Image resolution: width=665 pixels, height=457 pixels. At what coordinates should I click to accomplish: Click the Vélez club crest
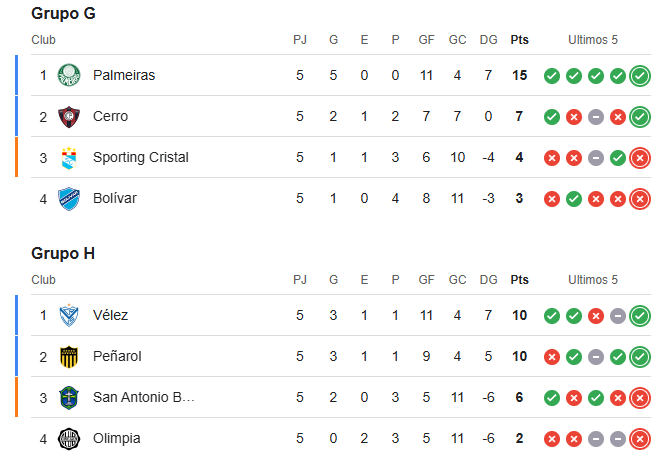[x=69, y=315]
